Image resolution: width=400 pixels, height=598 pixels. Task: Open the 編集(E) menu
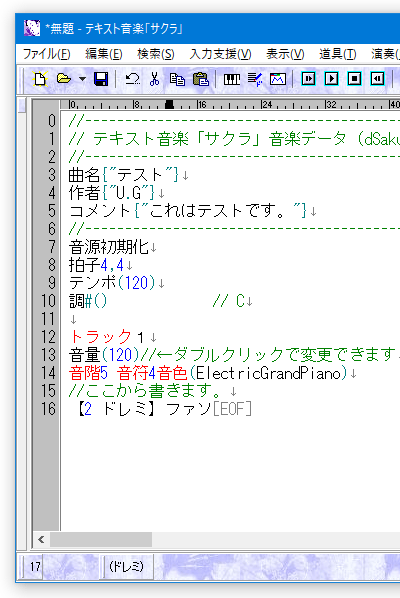(x=104, y=54)
